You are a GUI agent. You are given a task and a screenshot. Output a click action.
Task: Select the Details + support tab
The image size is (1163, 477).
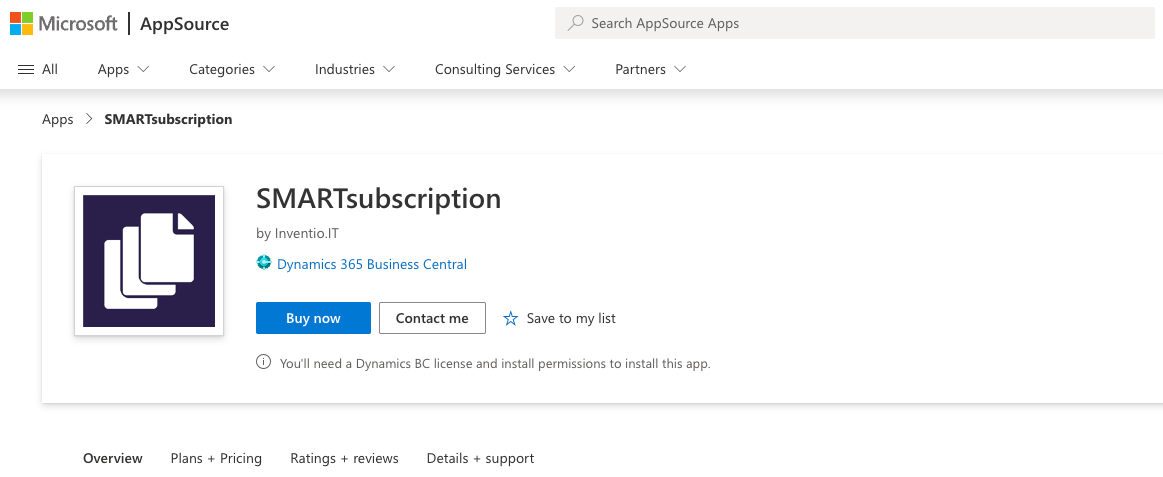tap(480, 458)
